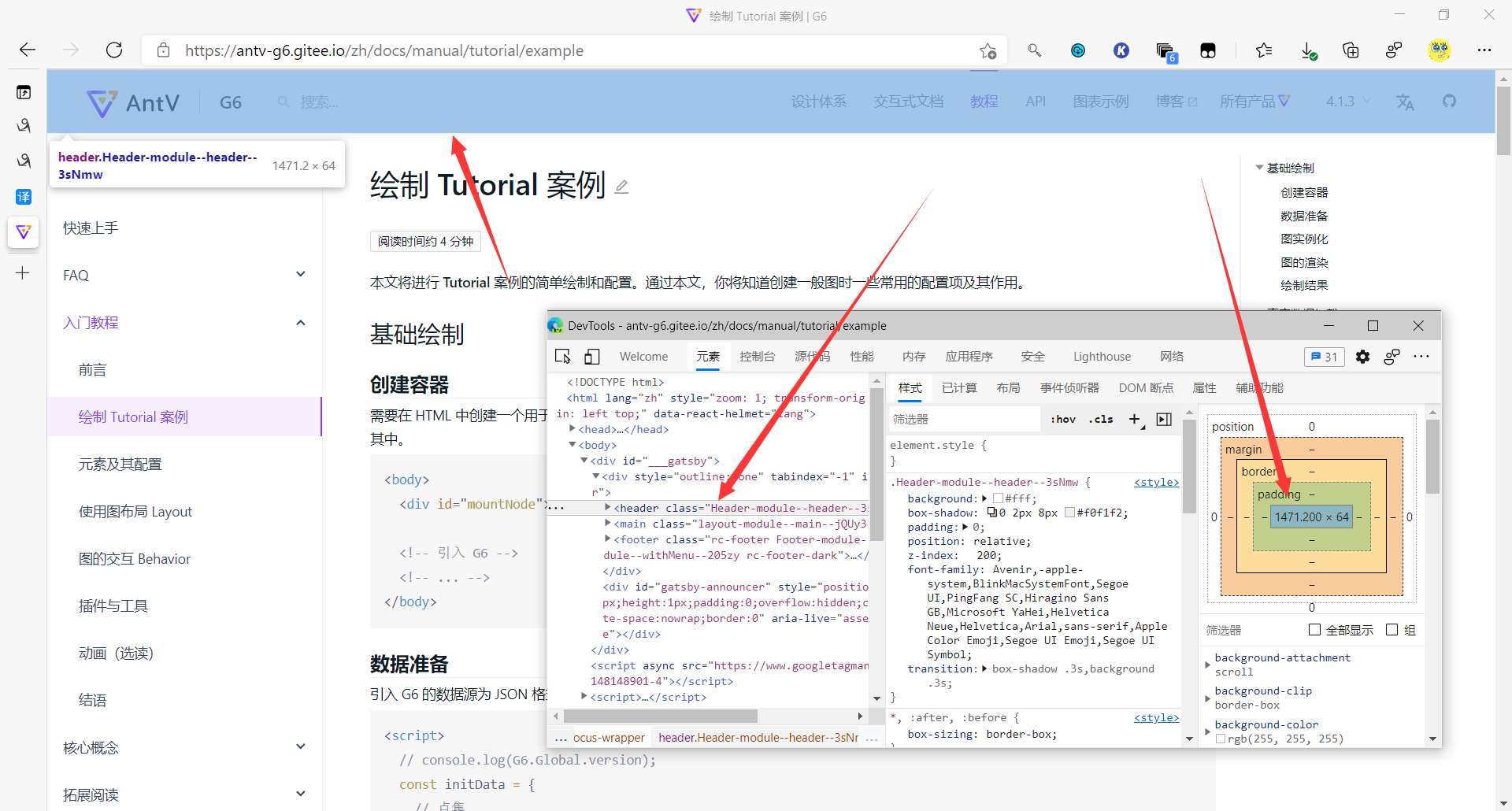Click the language translate icon in AntV header
1512x811 pixels.
tap(1405, 102)
